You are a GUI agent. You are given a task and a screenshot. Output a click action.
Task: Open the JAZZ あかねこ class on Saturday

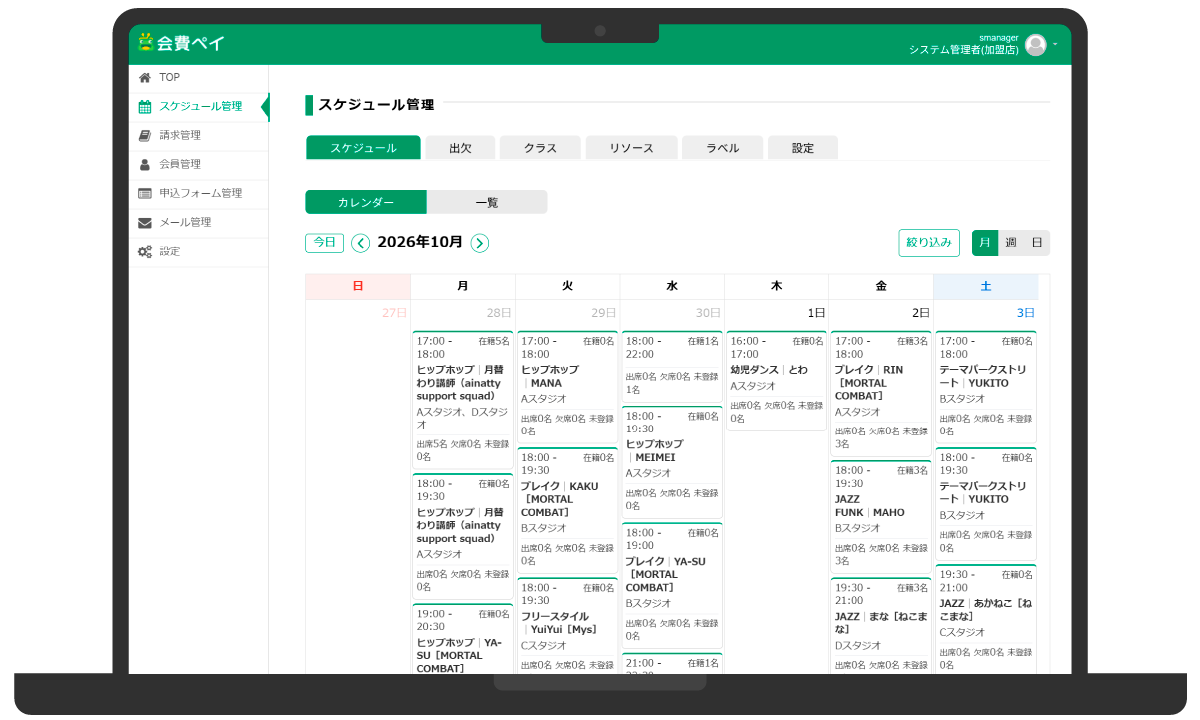click(x=986, y=621)
